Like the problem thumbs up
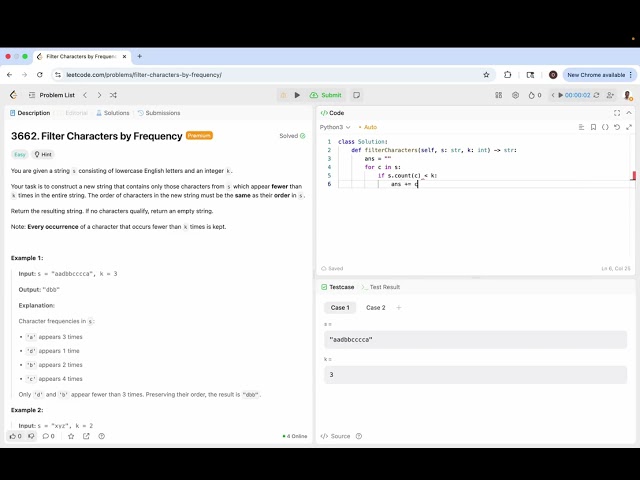This screenshot has height=480, width=640. [x=16, y=436]
